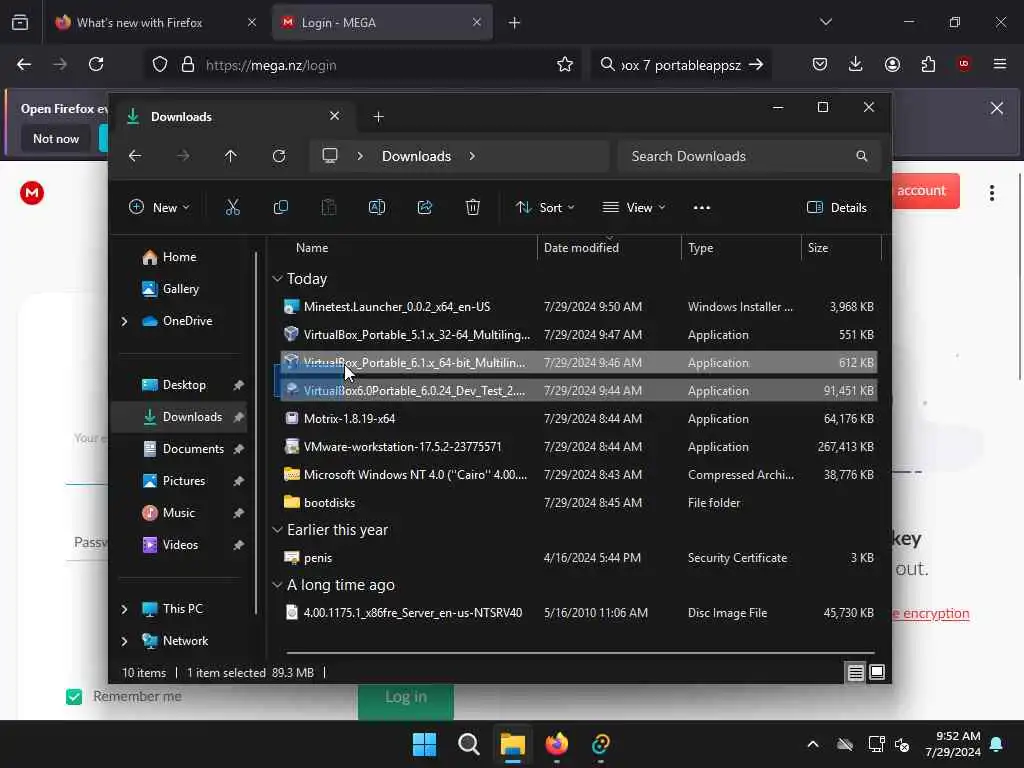Click the Copy icon in Explorer toolbar

pos(281,208)
